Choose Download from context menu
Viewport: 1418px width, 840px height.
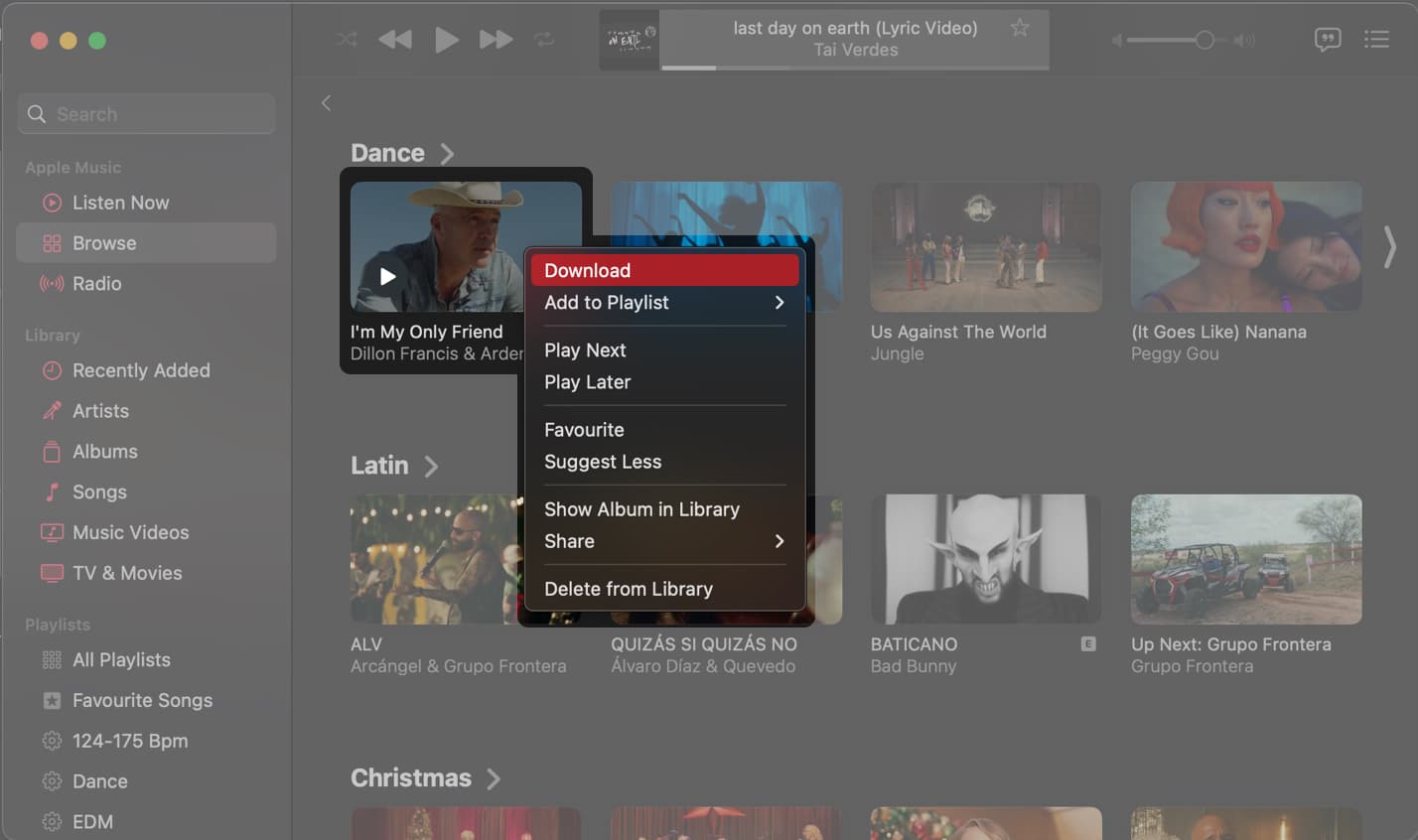point(664,270)
